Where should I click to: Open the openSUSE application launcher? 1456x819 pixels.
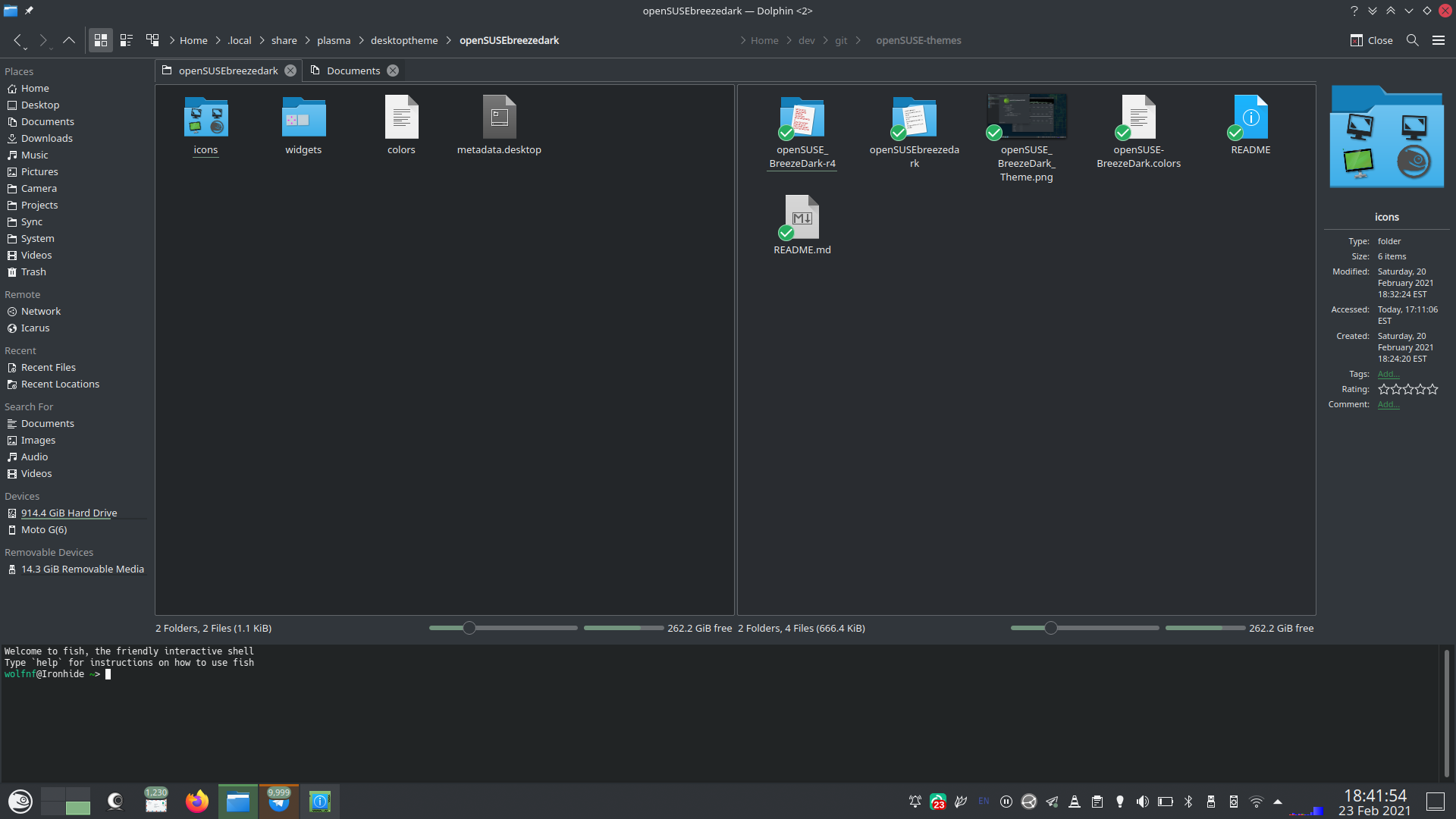pos(20,802)
